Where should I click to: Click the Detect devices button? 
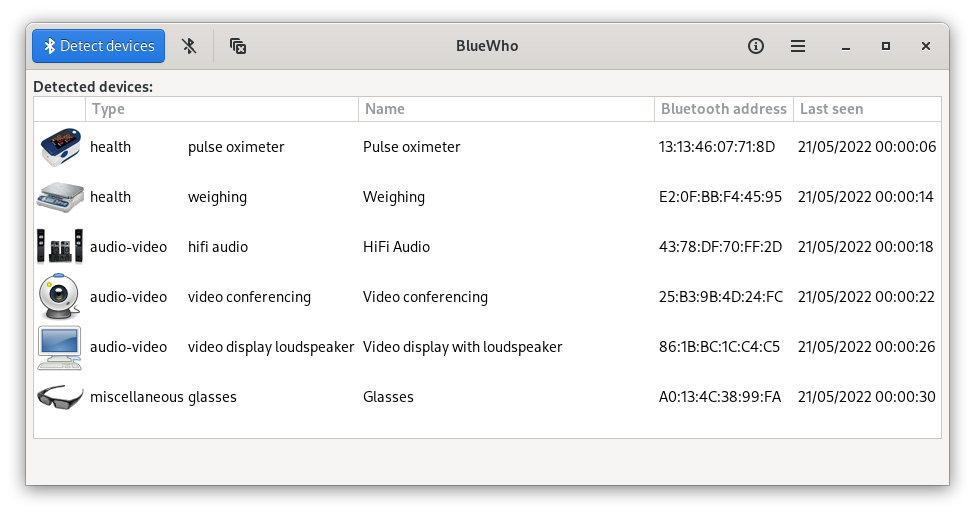pyautogui.click(x=98, y=46)
